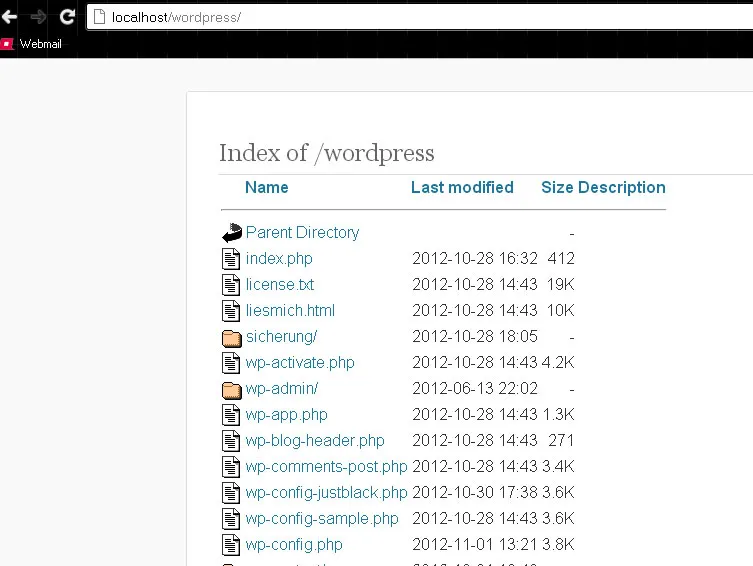Click size '271' of wp-blog-header.php
Viewport: 753px width, 566px height.
[x=561, y=440]
